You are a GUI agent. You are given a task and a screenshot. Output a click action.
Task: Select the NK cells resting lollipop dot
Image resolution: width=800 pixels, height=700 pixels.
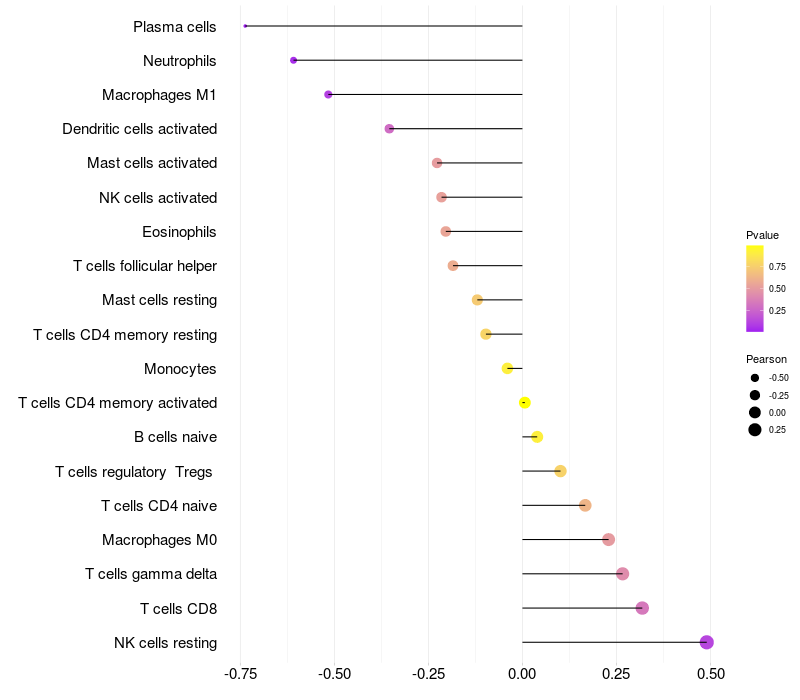(x=706, y=642)
